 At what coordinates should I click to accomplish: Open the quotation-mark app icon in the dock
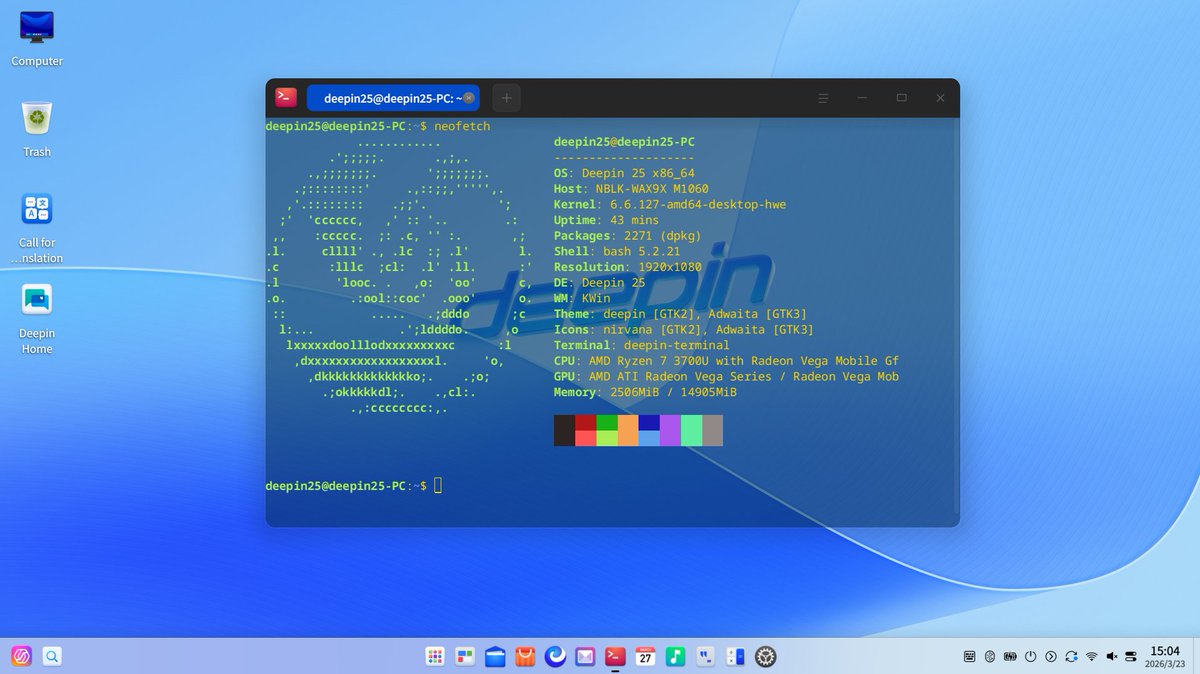(x=706, y=656)
